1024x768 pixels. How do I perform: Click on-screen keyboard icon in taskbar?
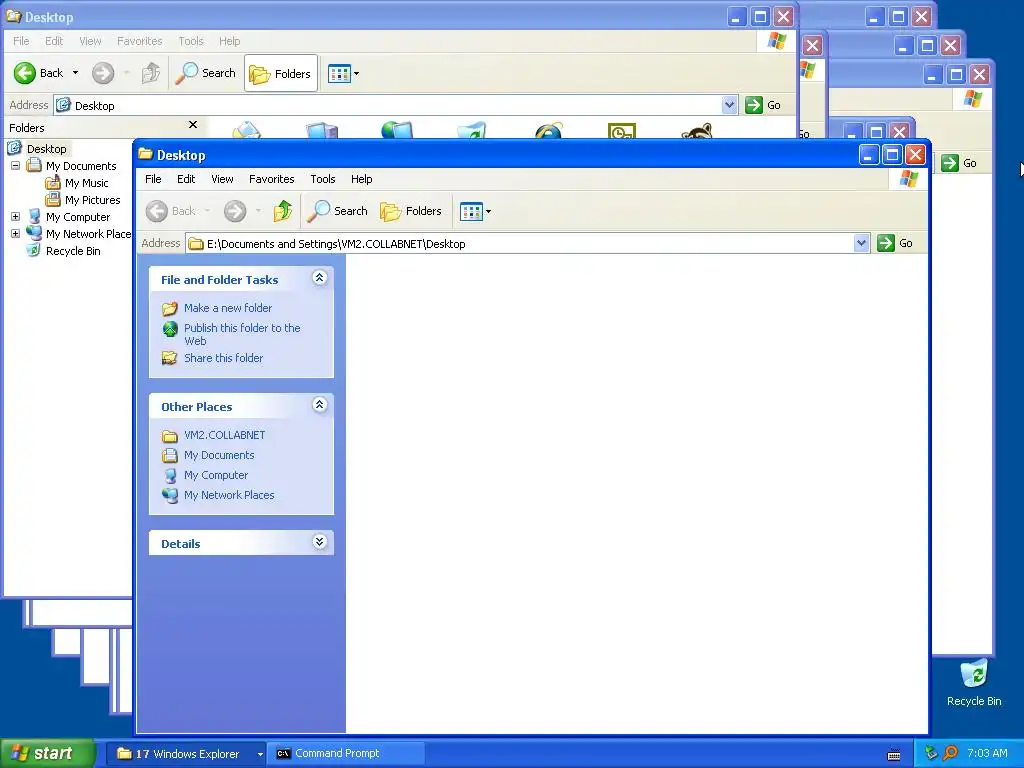tap(894, 755)
